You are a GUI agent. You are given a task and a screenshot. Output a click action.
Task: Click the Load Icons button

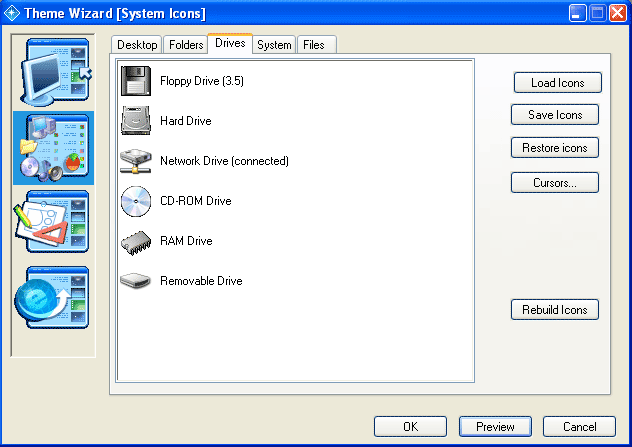pos(558,83)
